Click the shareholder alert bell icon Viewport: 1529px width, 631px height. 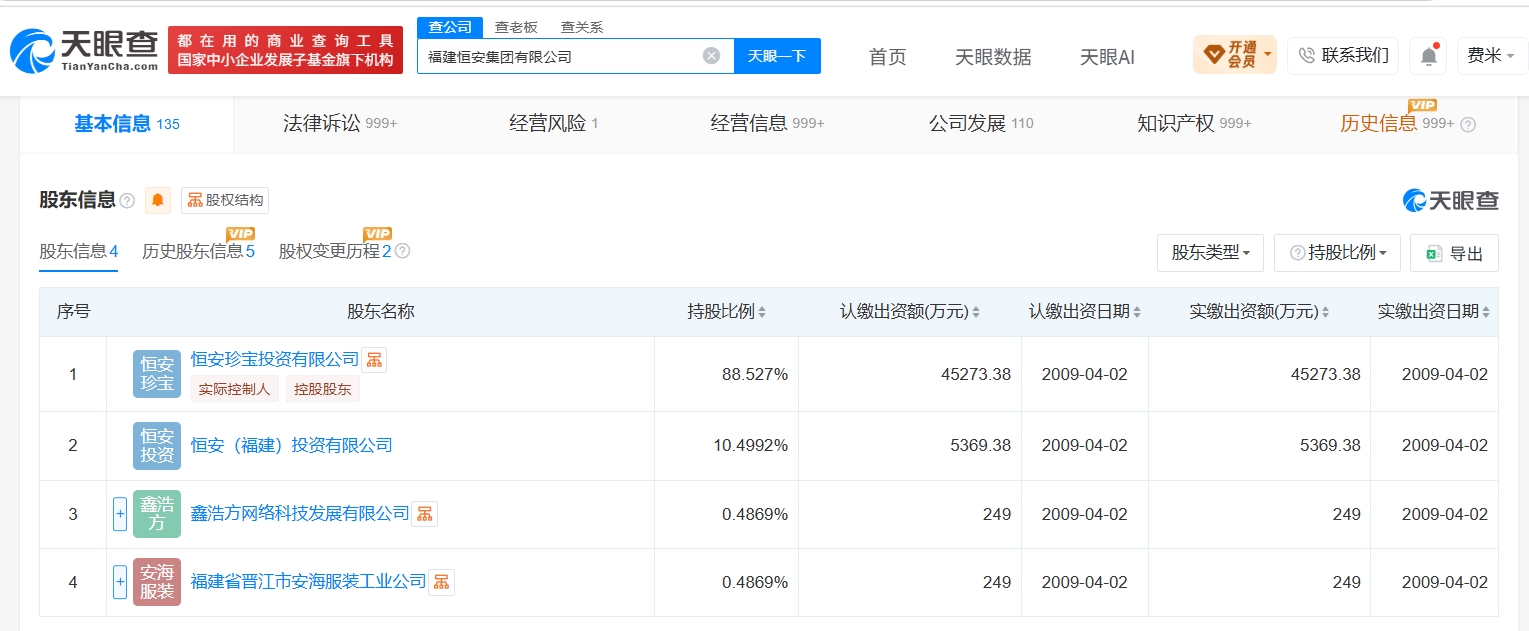pos(158,200)
